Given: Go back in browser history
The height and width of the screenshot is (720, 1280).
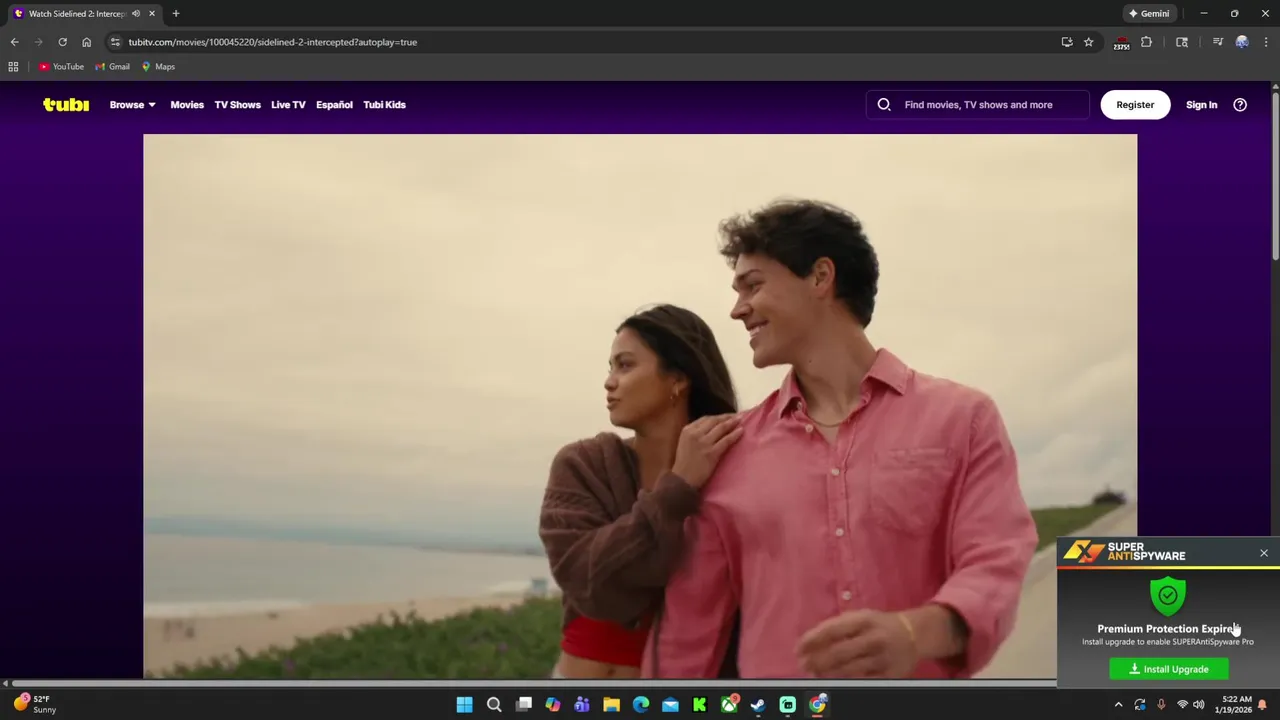Looking at the screenshot, I should (14, 42).
